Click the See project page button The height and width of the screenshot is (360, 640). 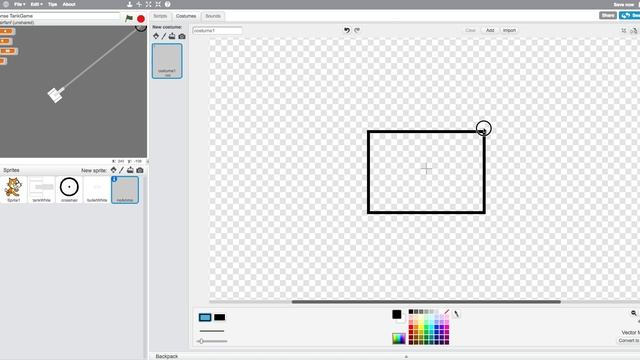tap(630, 16)
